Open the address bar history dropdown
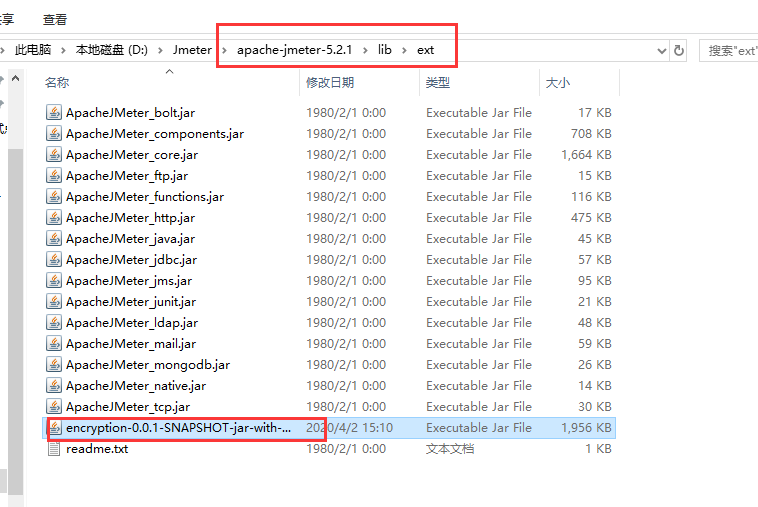Viewport: 758px width, 507px height. [661, 50]
